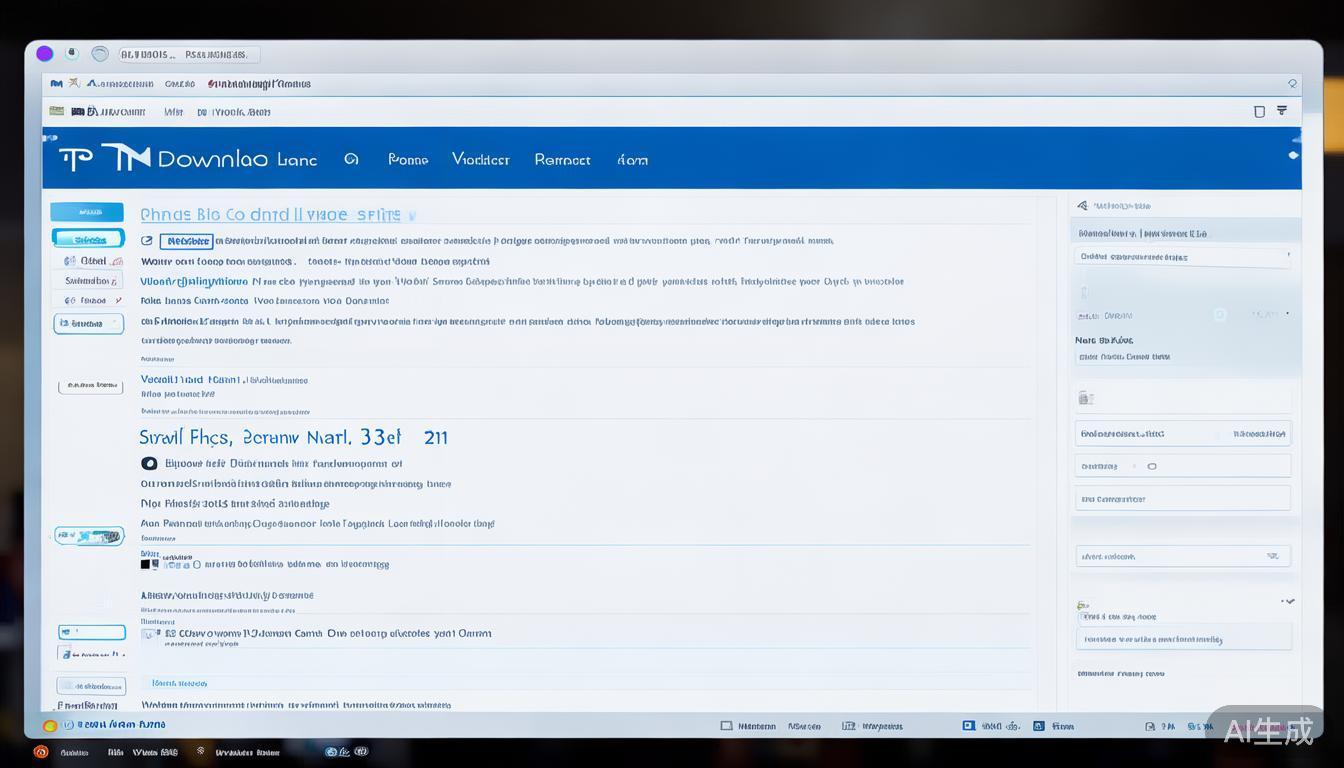Open the first dropdown field in the right sidebar

point(1182,257)
